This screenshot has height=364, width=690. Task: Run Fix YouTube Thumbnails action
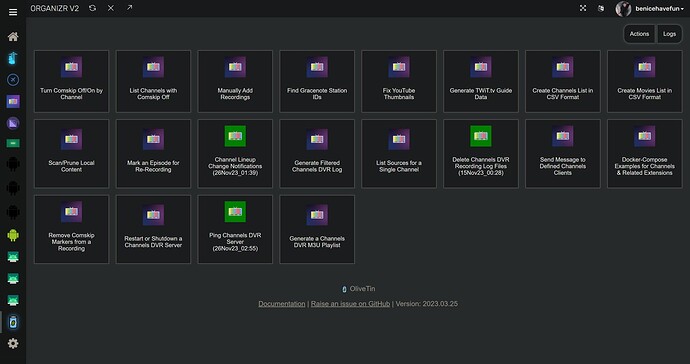pos(399,81)
